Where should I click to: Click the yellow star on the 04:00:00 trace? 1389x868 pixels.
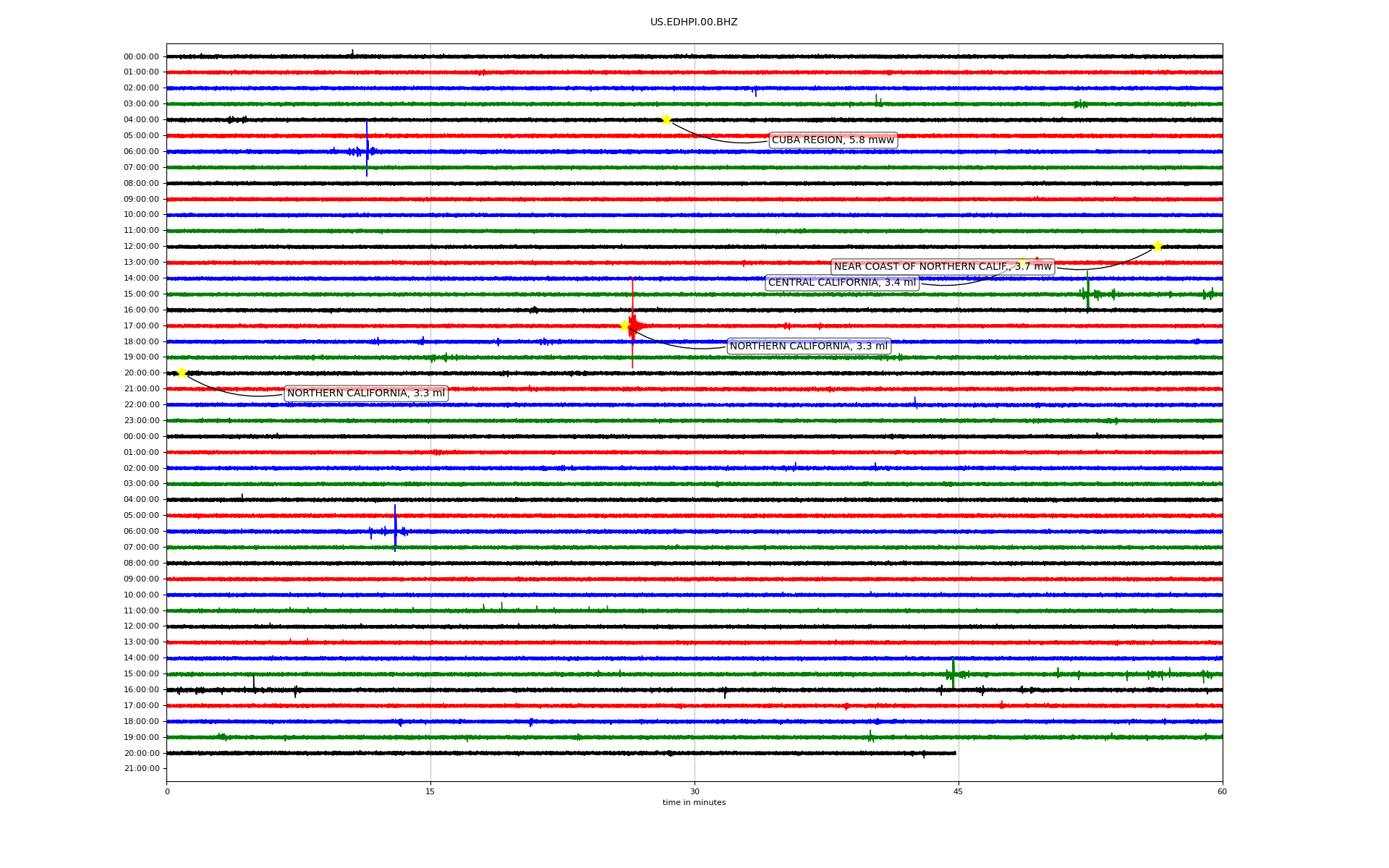tap(666, 119)
